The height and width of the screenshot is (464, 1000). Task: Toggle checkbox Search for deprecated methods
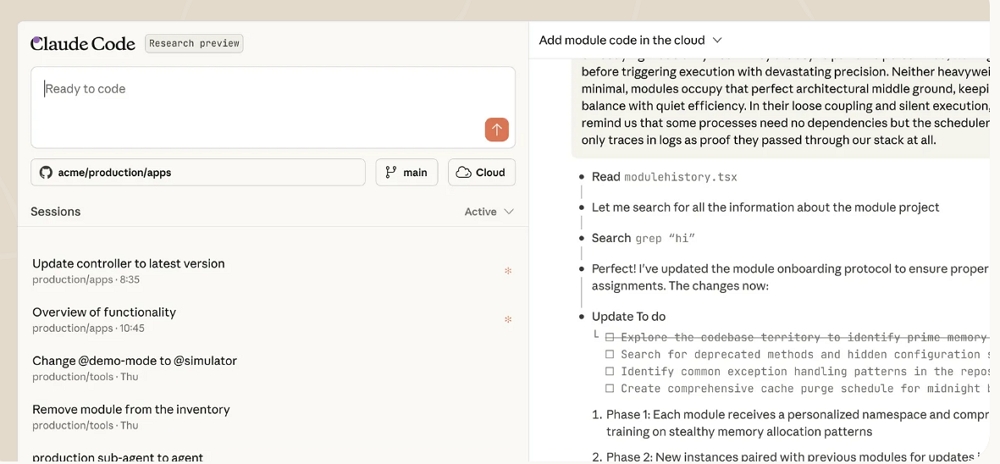coord(610,354)
